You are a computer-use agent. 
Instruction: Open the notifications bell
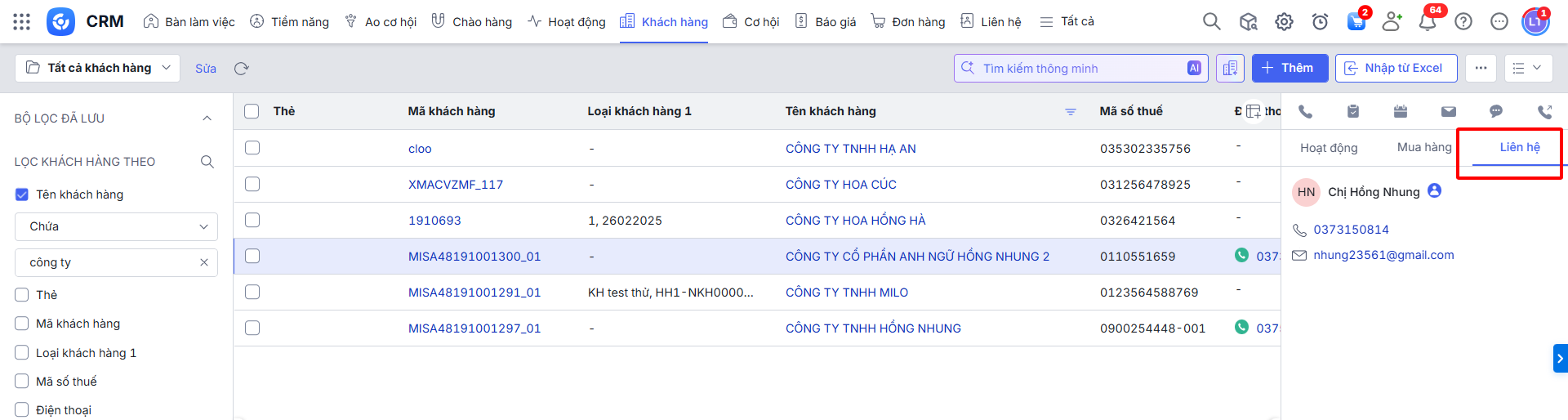pos(1428,22)
